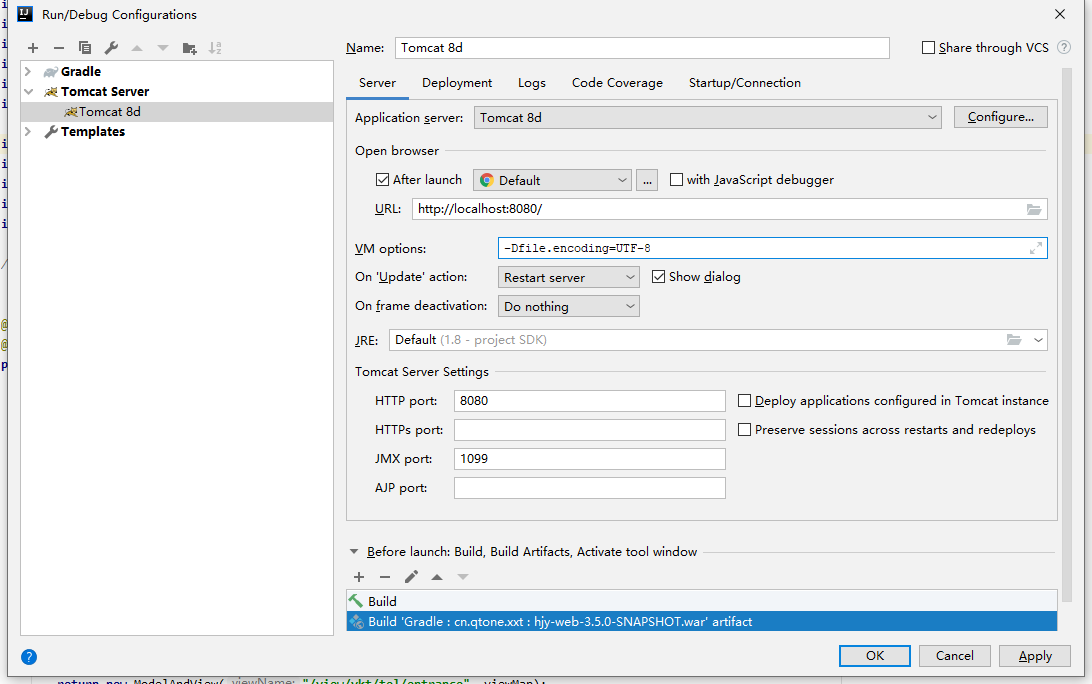This screenshot has height=684, width=1092.
Task: Click the blue help button at bottom left
Action: pyautogui.click(x=29, y=657)
